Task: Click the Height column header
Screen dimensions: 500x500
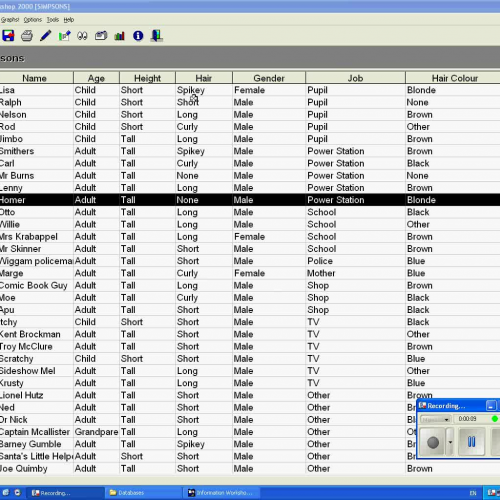Action: pos(147,78)
